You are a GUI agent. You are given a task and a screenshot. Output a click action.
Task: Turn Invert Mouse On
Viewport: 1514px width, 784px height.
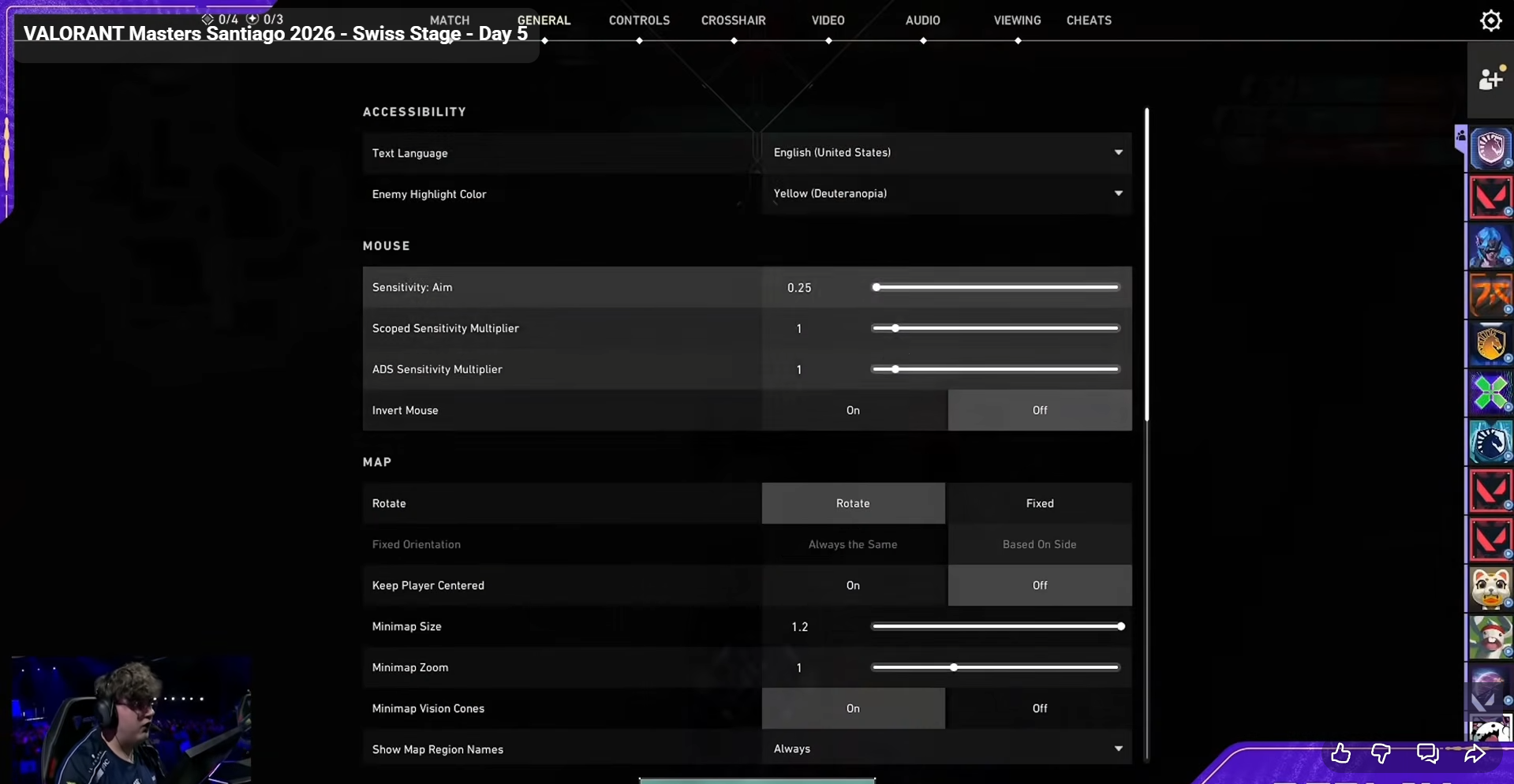click(853, 410)
